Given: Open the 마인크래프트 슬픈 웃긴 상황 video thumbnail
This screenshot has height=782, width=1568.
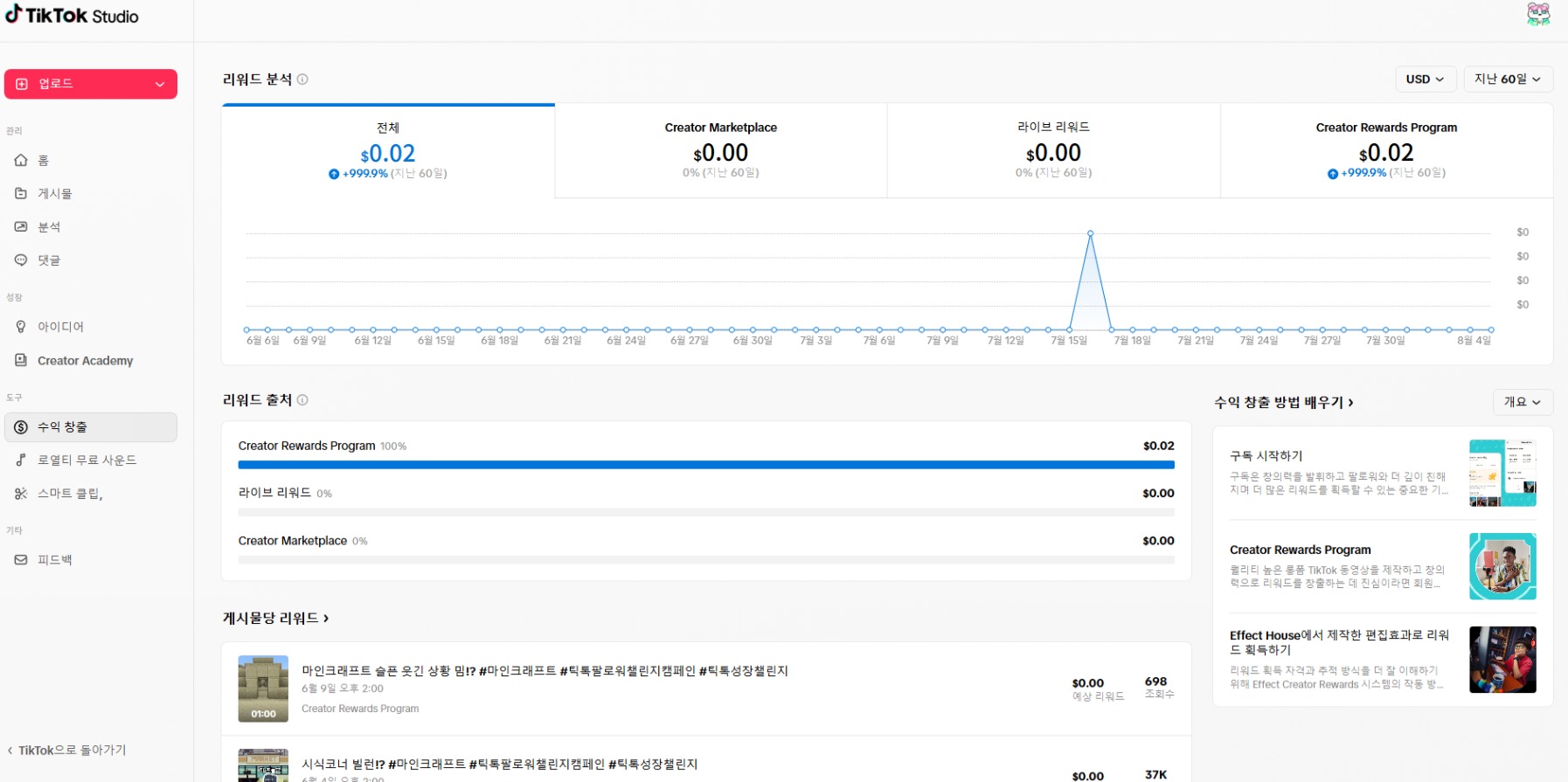Looking at the screenshot, I should [263, 689].
